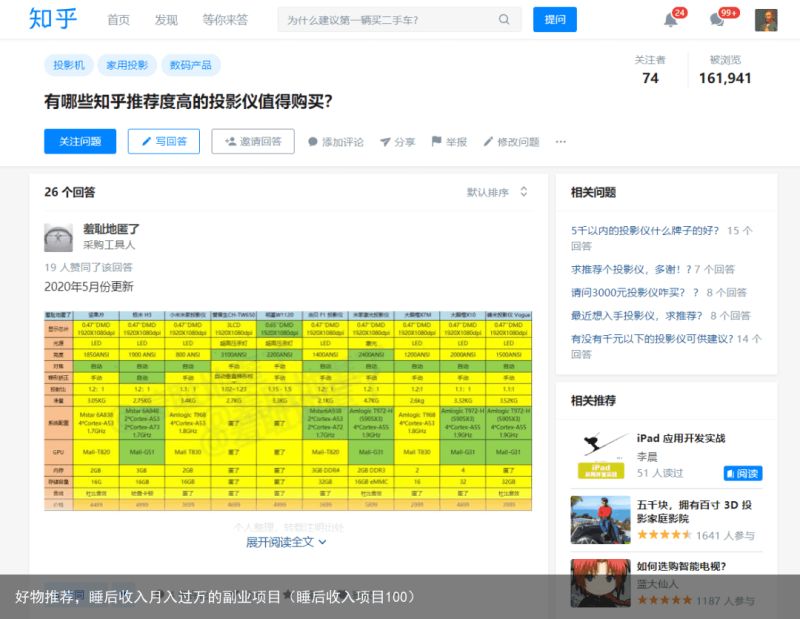Click the 邀请回答 button
Viewport: 800px width, 619px height.
tap(253, 141)
